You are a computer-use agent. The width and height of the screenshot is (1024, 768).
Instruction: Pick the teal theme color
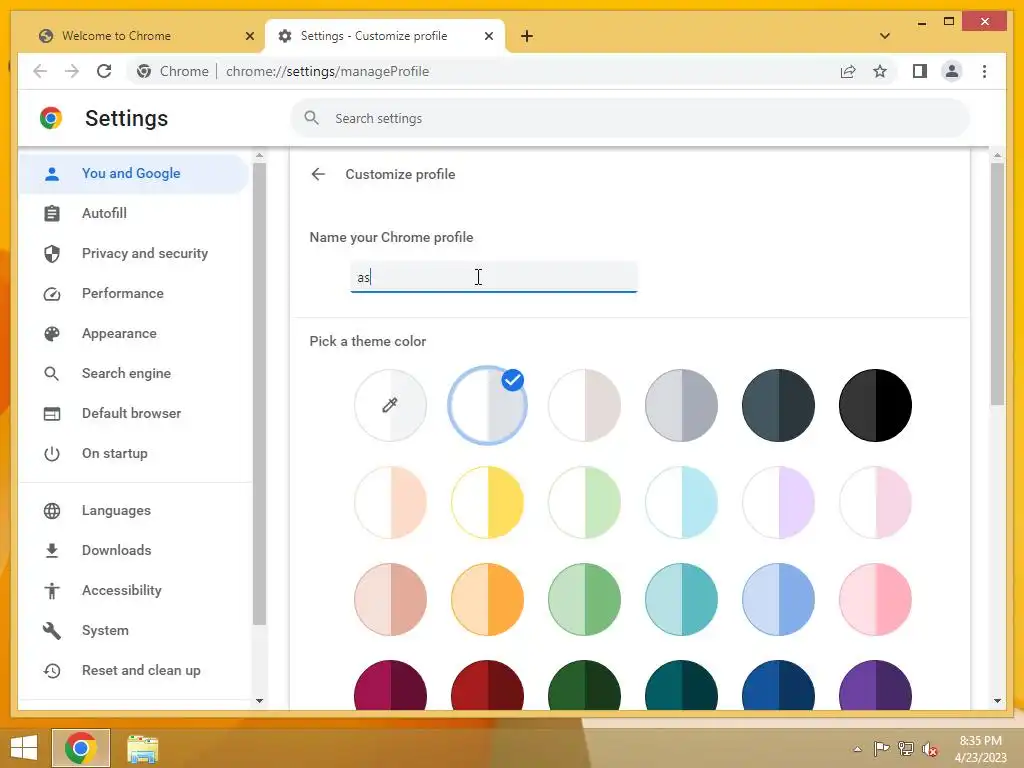coord(681,600)
